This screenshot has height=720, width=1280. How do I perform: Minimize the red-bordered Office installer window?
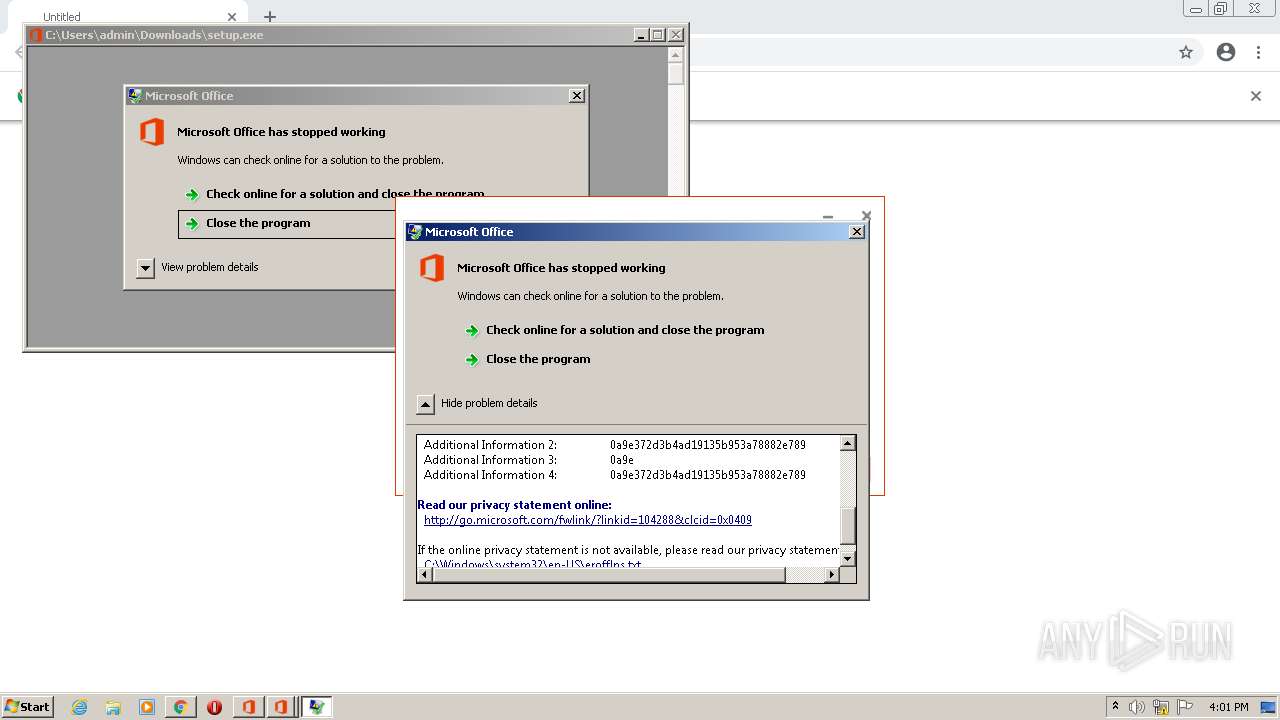828,216
